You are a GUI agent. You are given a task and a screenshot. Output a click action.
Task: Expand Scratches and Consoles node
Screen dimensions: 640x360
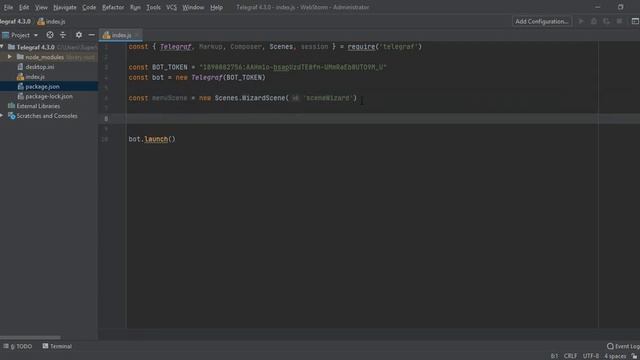(2, 116)
